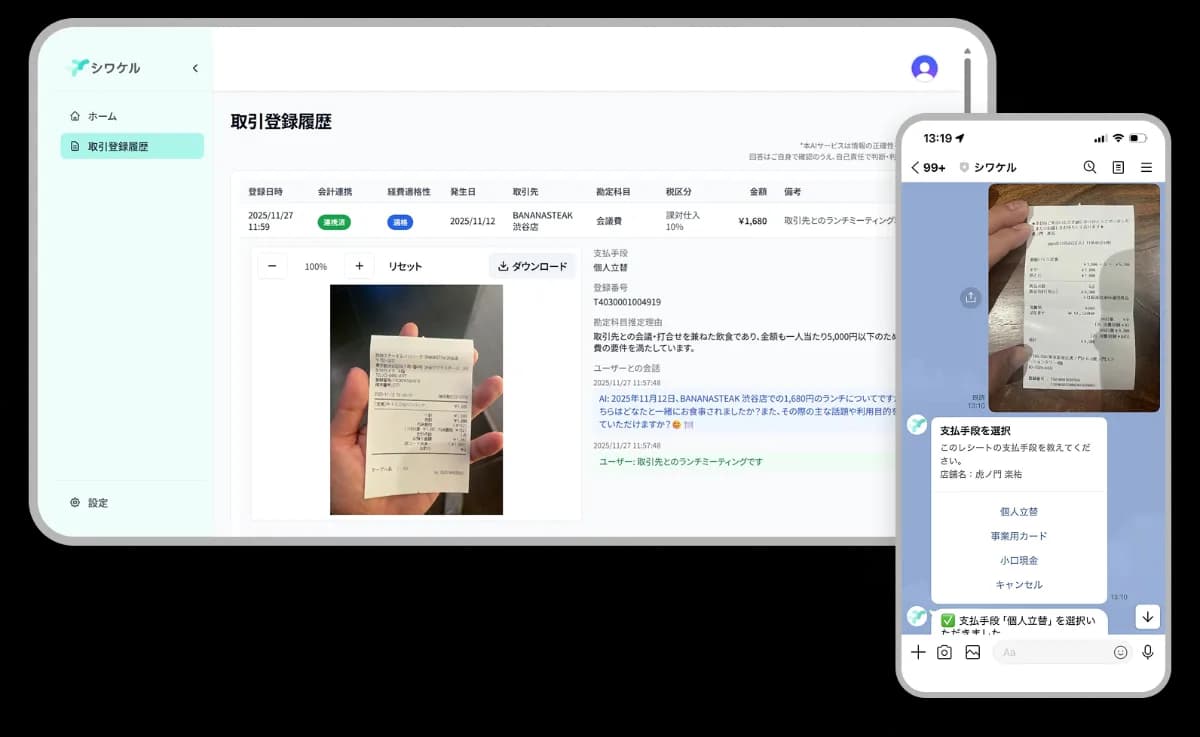Click the receipt image in the viewer
1200x737 pixels.
coord(416,400)
